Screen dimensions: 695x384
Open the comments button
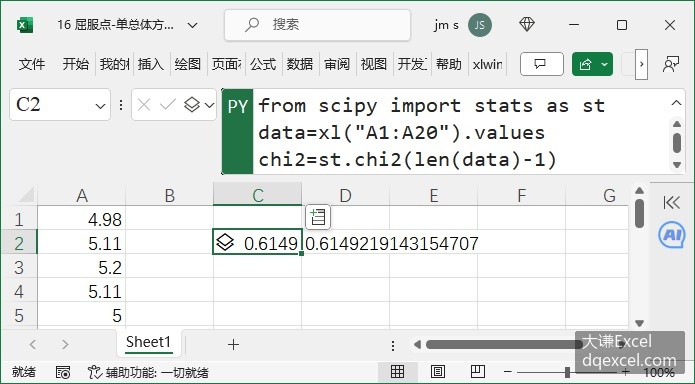click(542, 64)
